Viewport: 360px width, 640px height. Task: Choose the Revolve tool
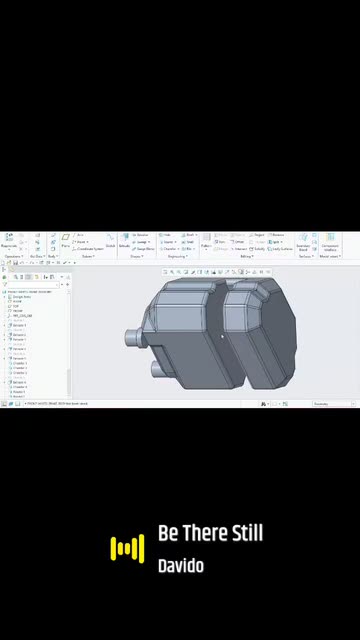[140, 235]
